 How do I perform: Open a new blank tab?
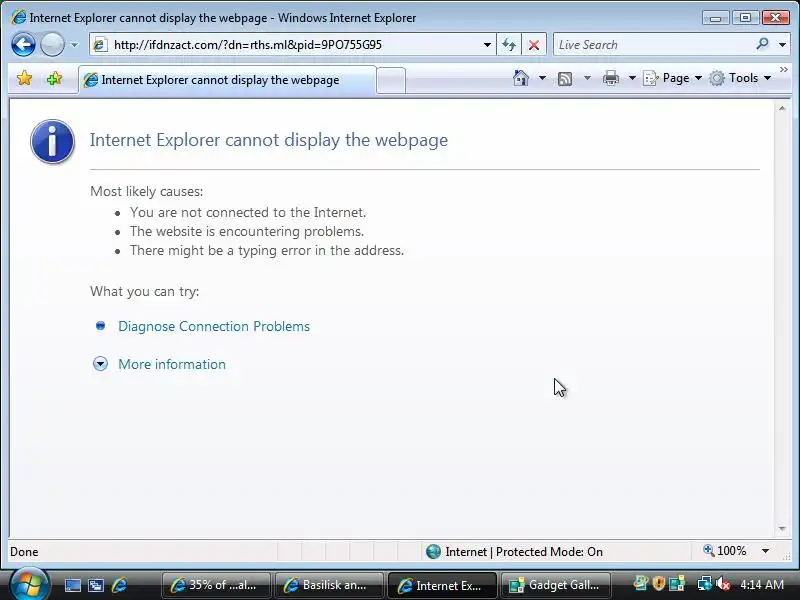[x=391, y=81]
